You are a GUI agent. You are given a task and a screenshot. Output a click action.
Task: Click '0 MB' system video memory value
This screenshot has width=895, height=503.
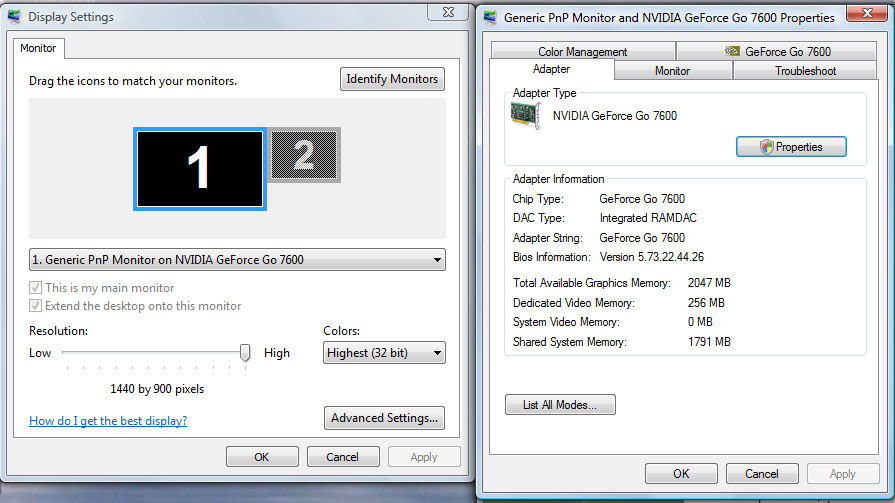click(700, 322)
